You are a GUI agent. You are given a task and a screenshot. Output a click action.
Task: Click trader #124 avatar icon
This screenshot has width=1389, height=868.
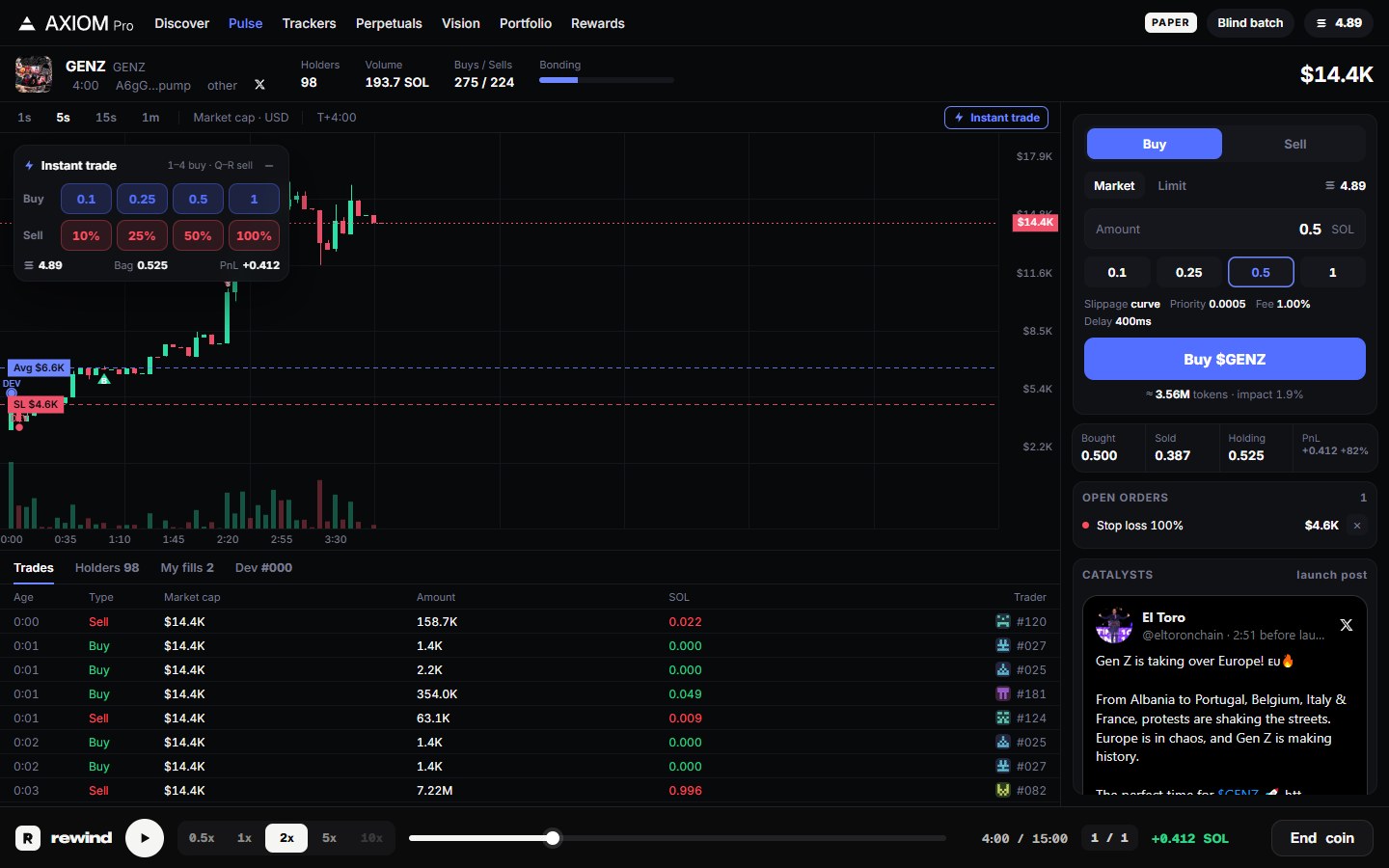1003,718
